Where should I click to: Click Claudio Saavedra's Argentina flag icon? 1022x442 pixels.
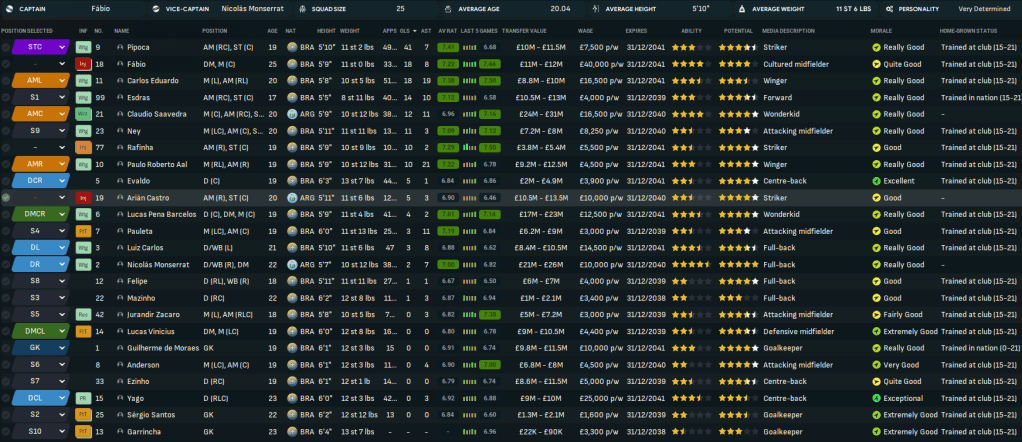pyautogui.click(x=291, y=114)
